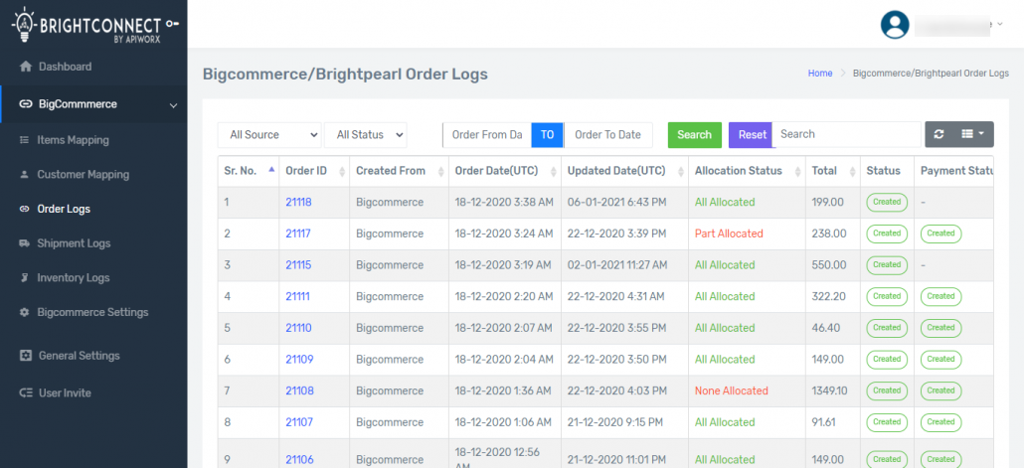Collapse the BigCommmerce menu chevron
Screen dimensions: 1024x468
[x=173, y=105]
